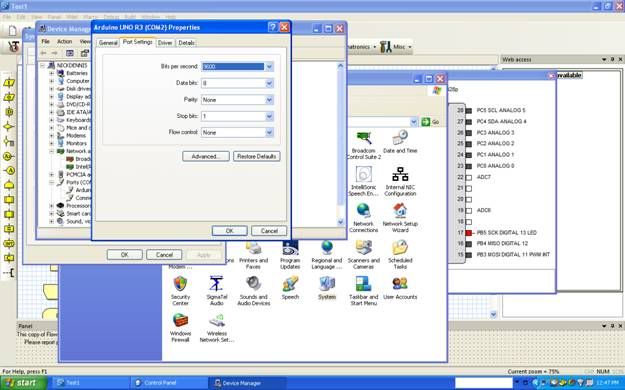
Task: Select the Flowcode Decision diamond icon
Action: click(9, 127)
